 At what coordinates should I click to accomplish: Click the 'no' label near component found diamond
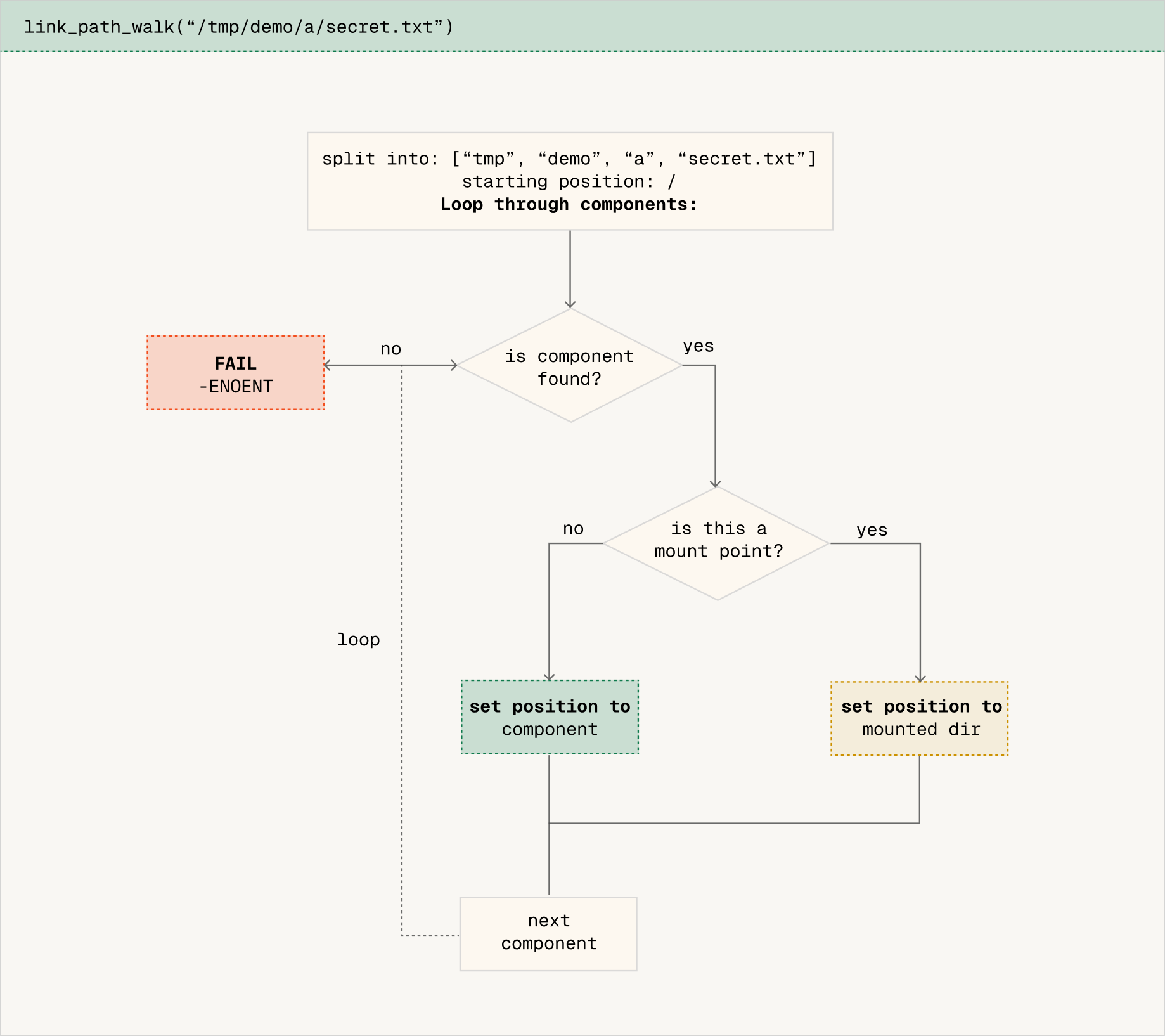coord(390,349)
